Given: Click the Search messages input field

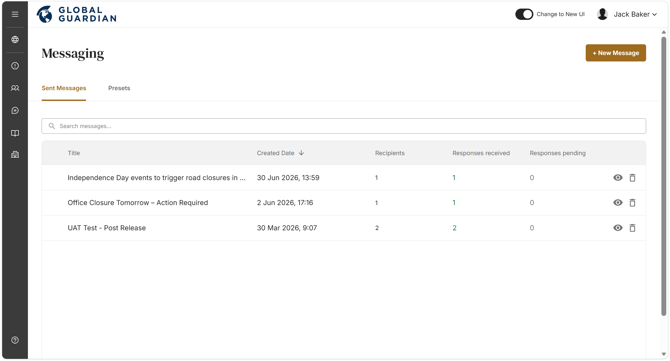Looking at the screenshot, I should coord(344,126).
